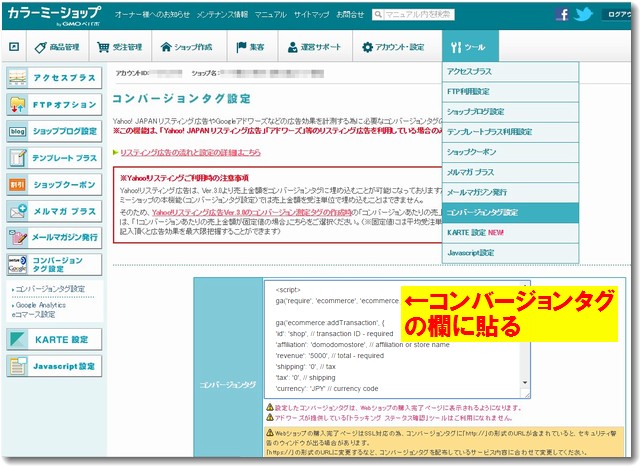
Task: Select コンバージョンタグ設定 in the ツール dropdown
Action: coord(510,213)
